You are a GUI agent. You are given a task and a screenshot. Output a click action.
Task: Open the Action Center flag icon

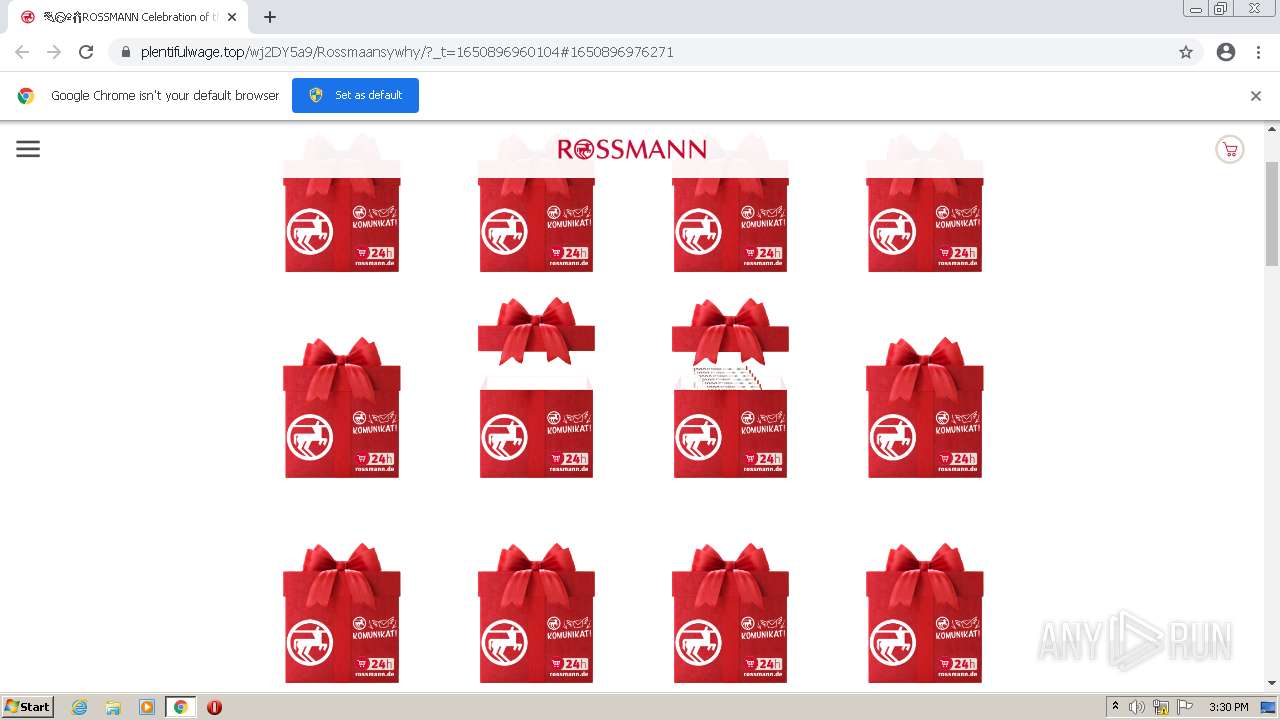(1185, 707)
